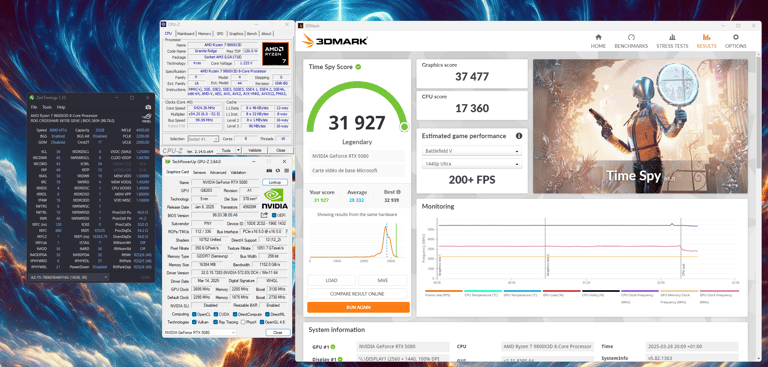Open the GPU-Z graphics card selector dropdown
The image size is (768, 367).
[200, 332]
